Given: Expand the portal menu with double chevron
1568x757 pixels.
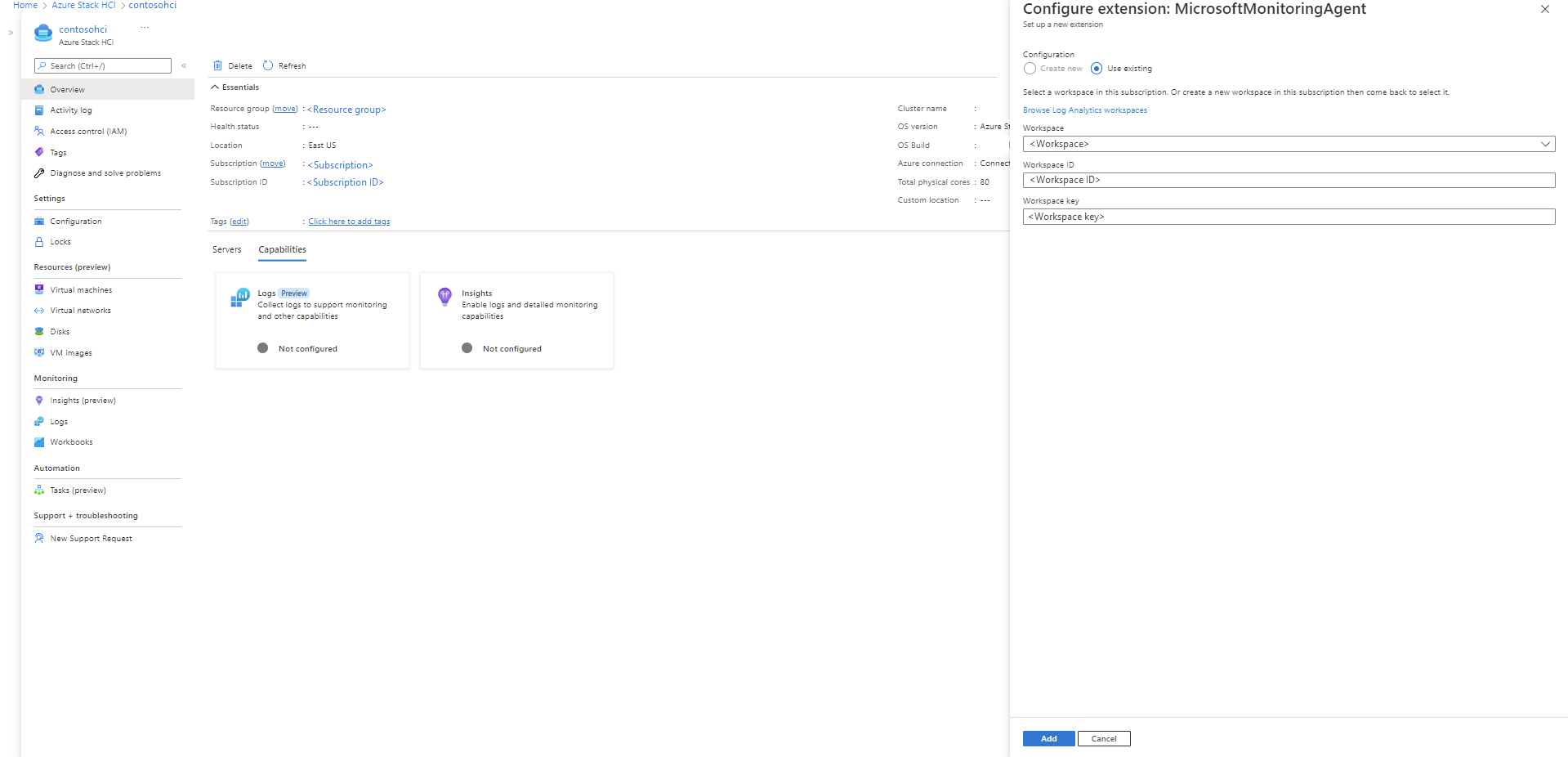Looking at the screenshot, I should point(11,33).
